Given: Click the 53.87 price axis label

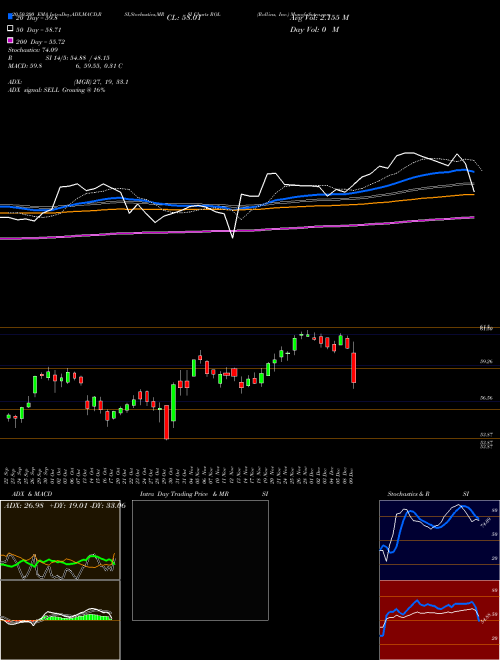Looking at the screenshot, I should coord(486,434).
